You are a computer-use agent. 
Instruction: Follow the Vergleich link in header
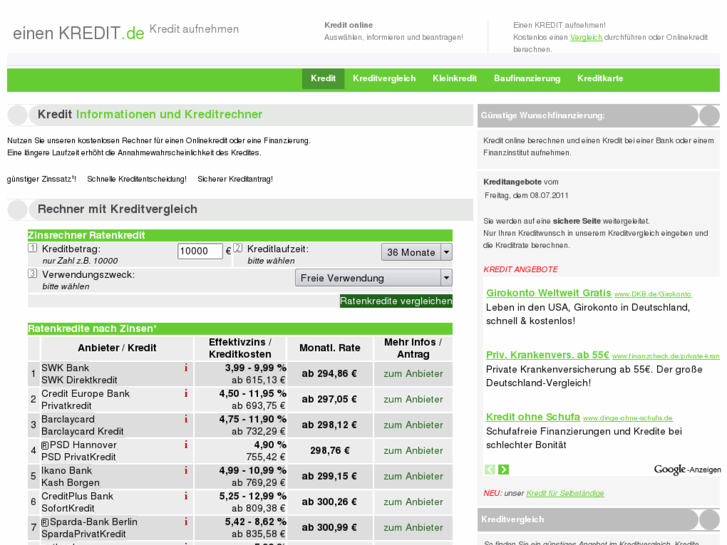click(586, 37)
